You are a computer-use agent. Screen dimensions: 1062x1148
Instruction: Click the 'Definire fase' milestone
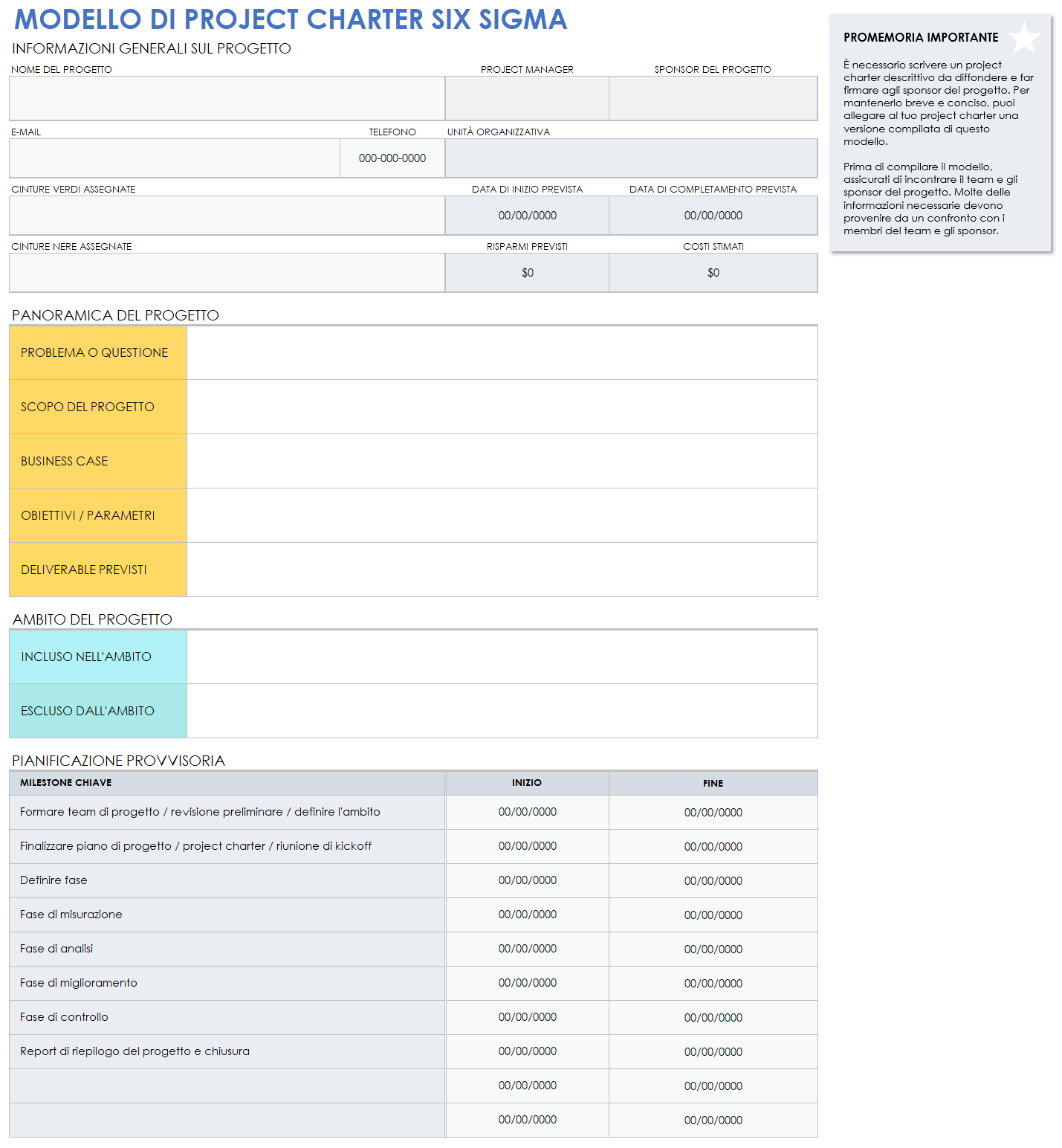click(227, 880)
